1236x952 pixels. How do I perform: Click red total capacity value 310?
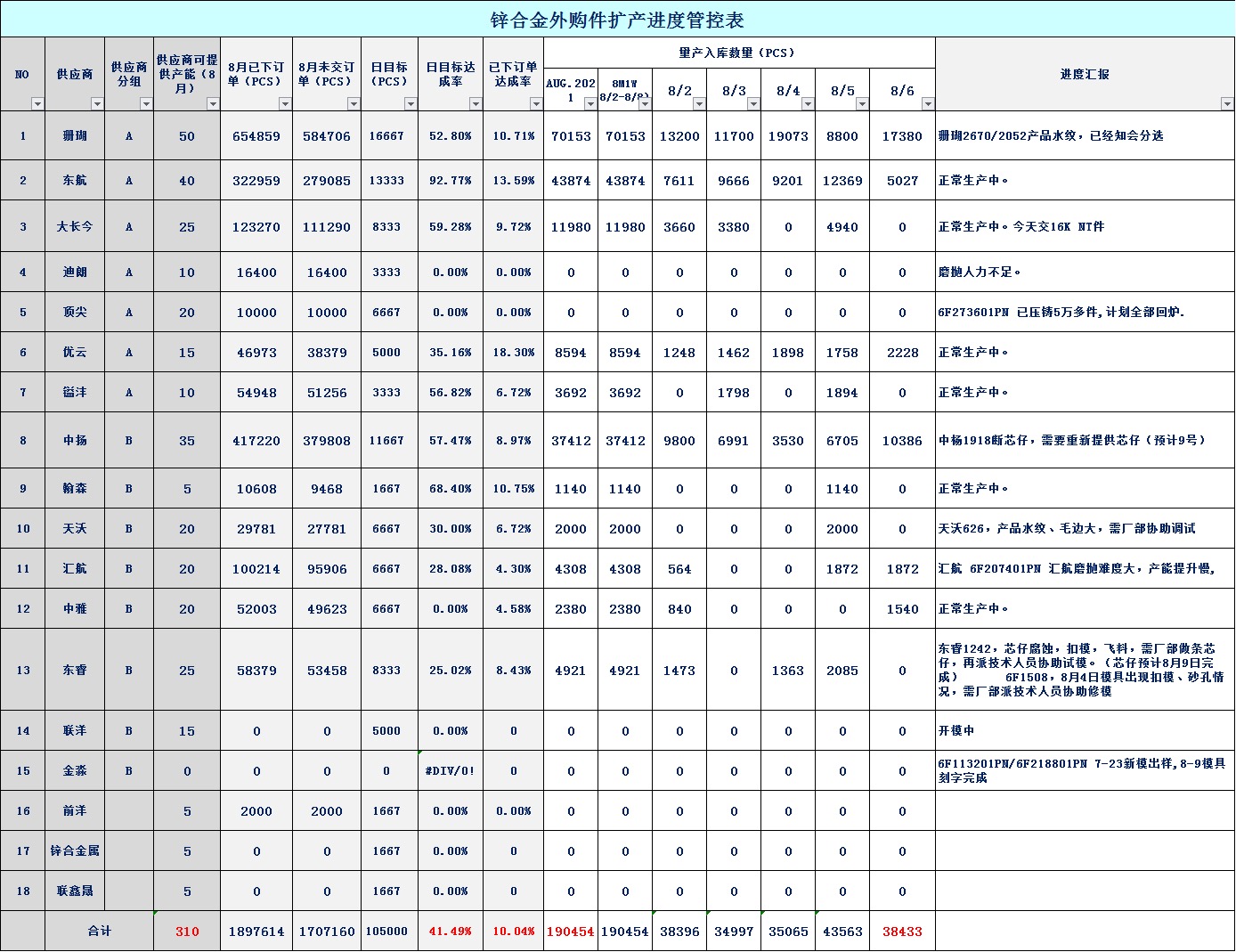[x=187, y=932]
